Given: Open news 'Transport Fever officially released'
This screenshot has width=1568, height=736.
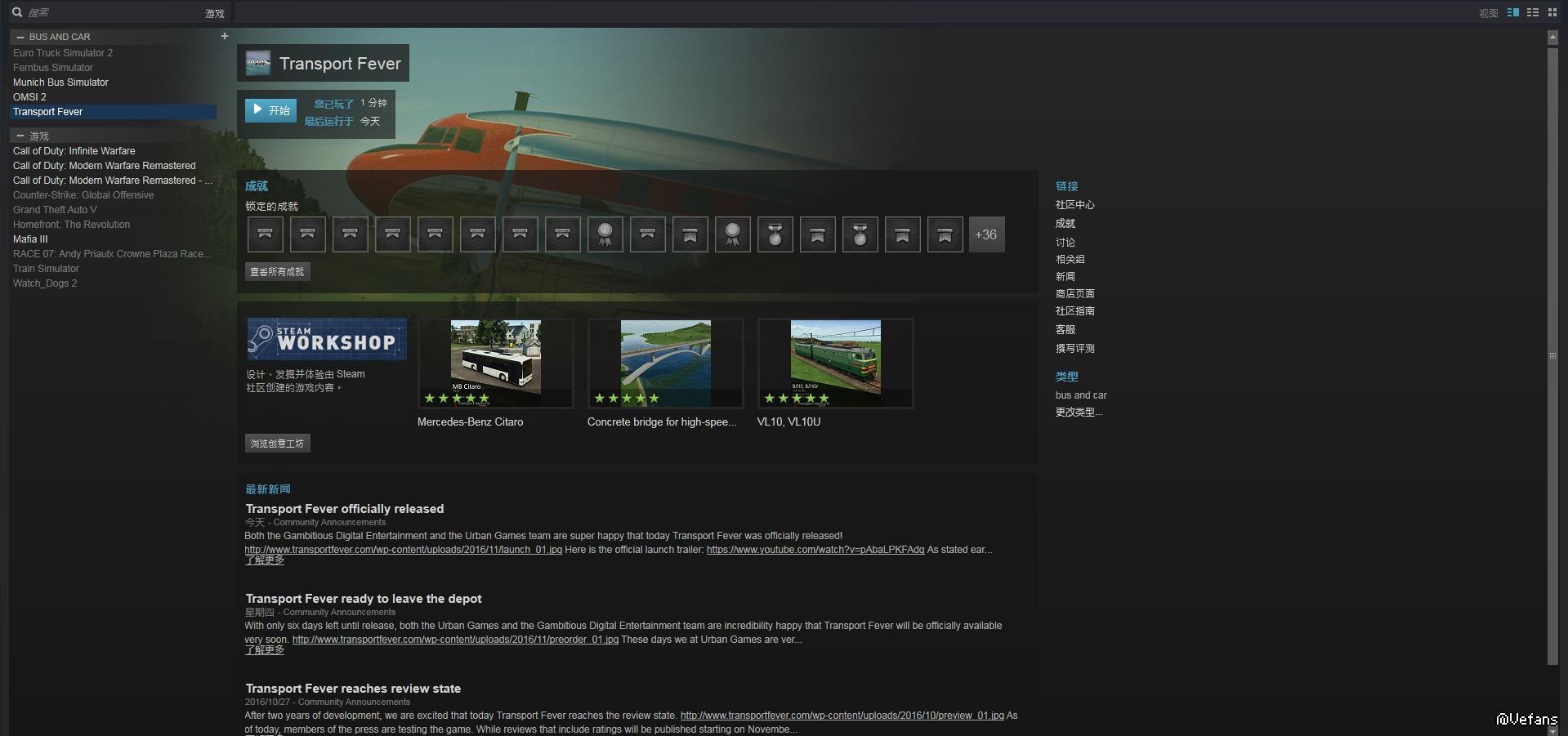Looking at the screenshot, I should click(345, 508).
